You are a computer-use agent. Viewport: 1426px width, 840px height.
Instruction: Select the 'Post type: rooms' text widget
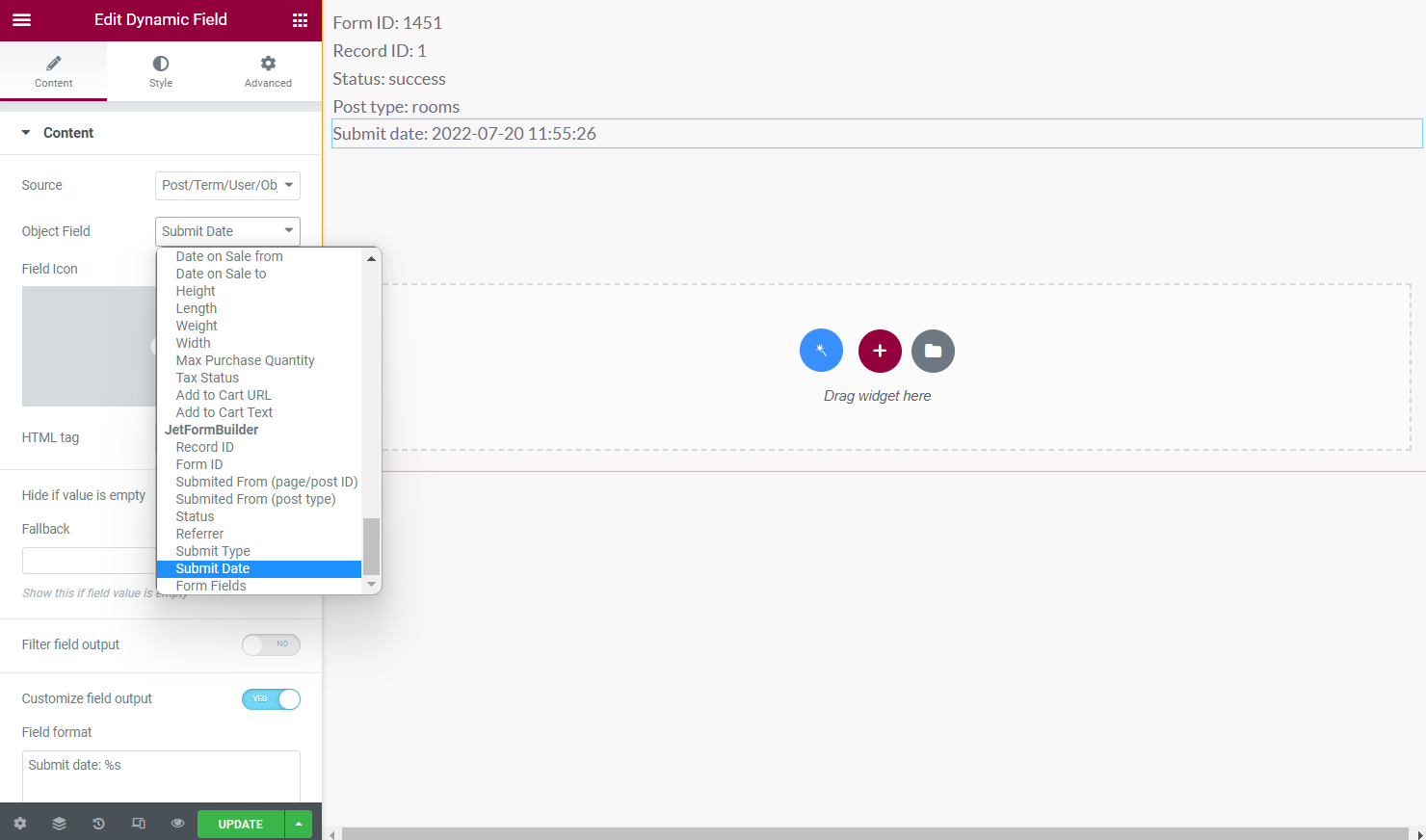click(396, 107)
